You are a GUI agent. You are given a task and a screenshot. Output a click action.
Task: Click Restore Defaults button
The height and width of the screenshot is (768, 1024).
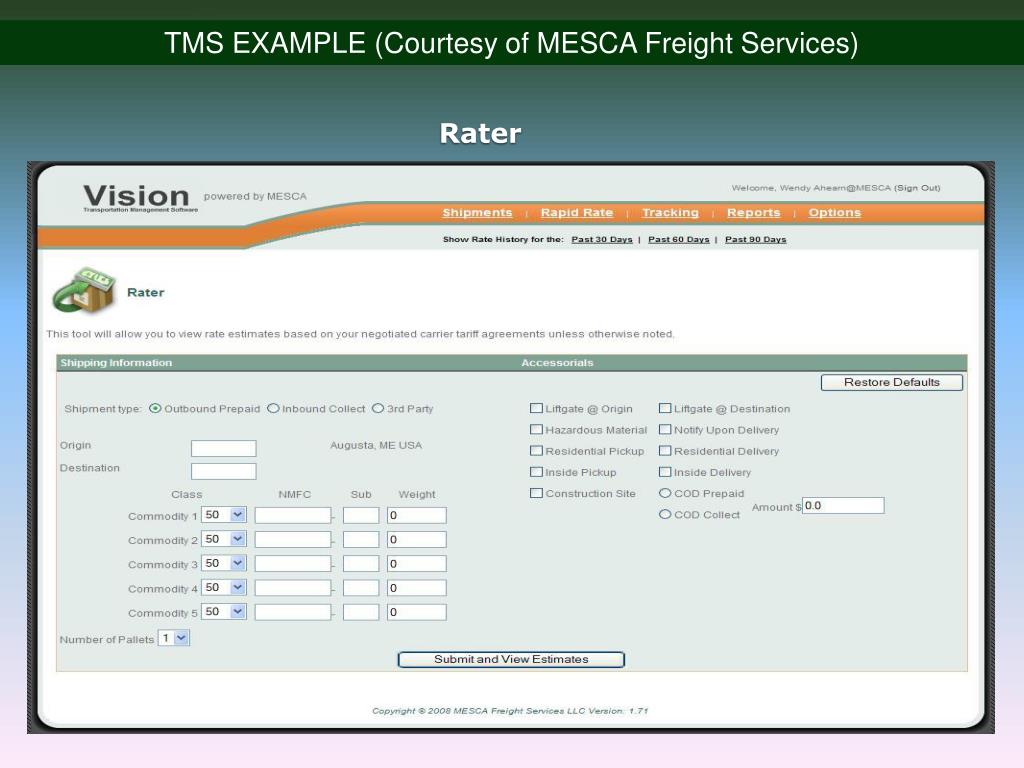(x=891, y=383)
